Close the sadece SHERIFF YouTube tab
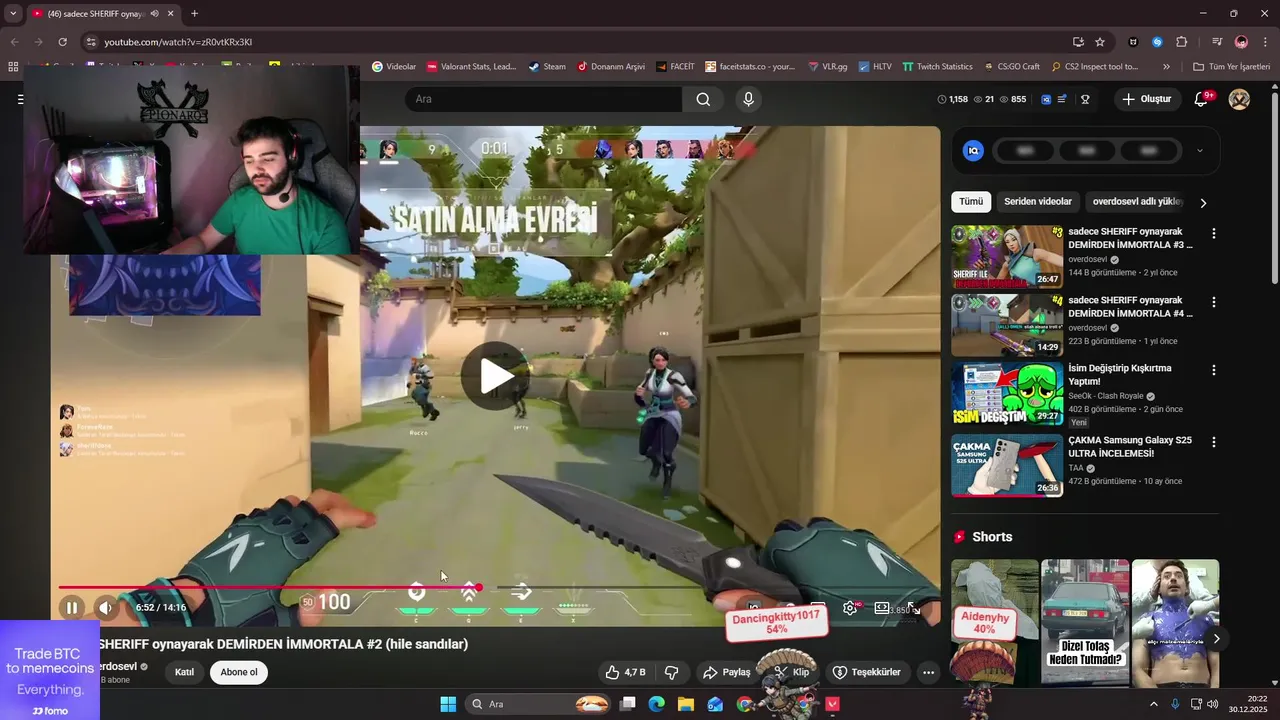The width and height of the screenshot is (1280, 720). pos(171,14)
